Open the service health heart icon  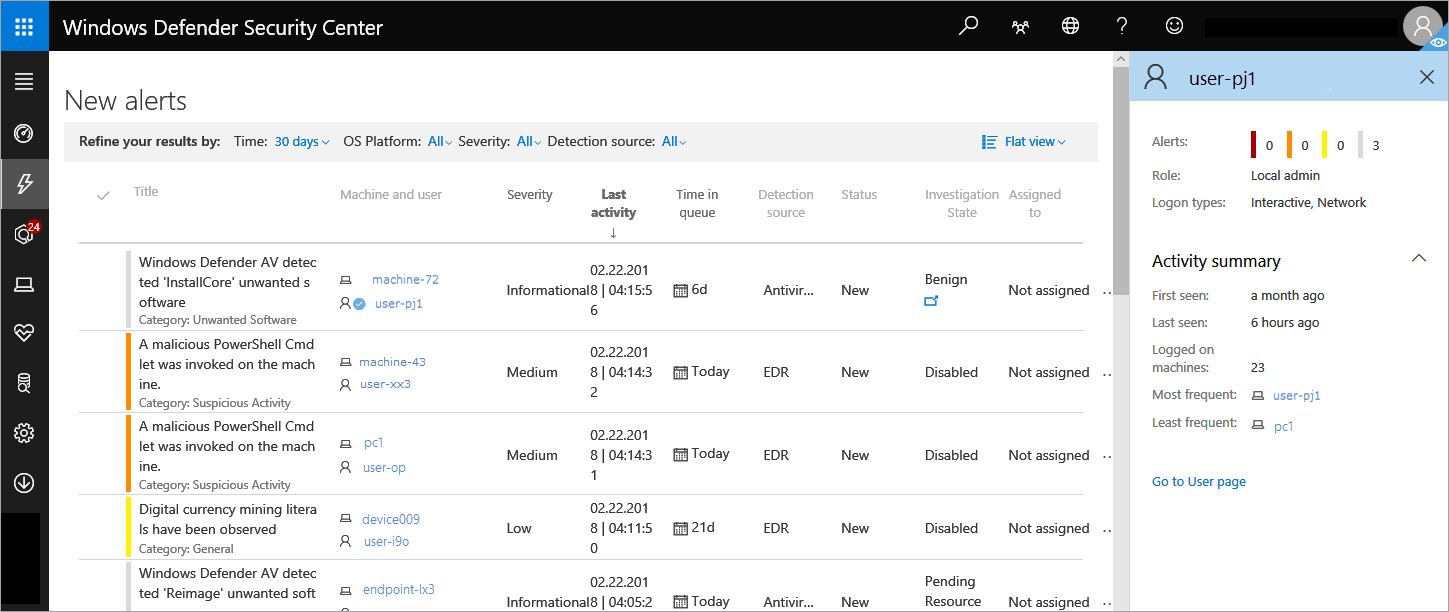point(24,333)
